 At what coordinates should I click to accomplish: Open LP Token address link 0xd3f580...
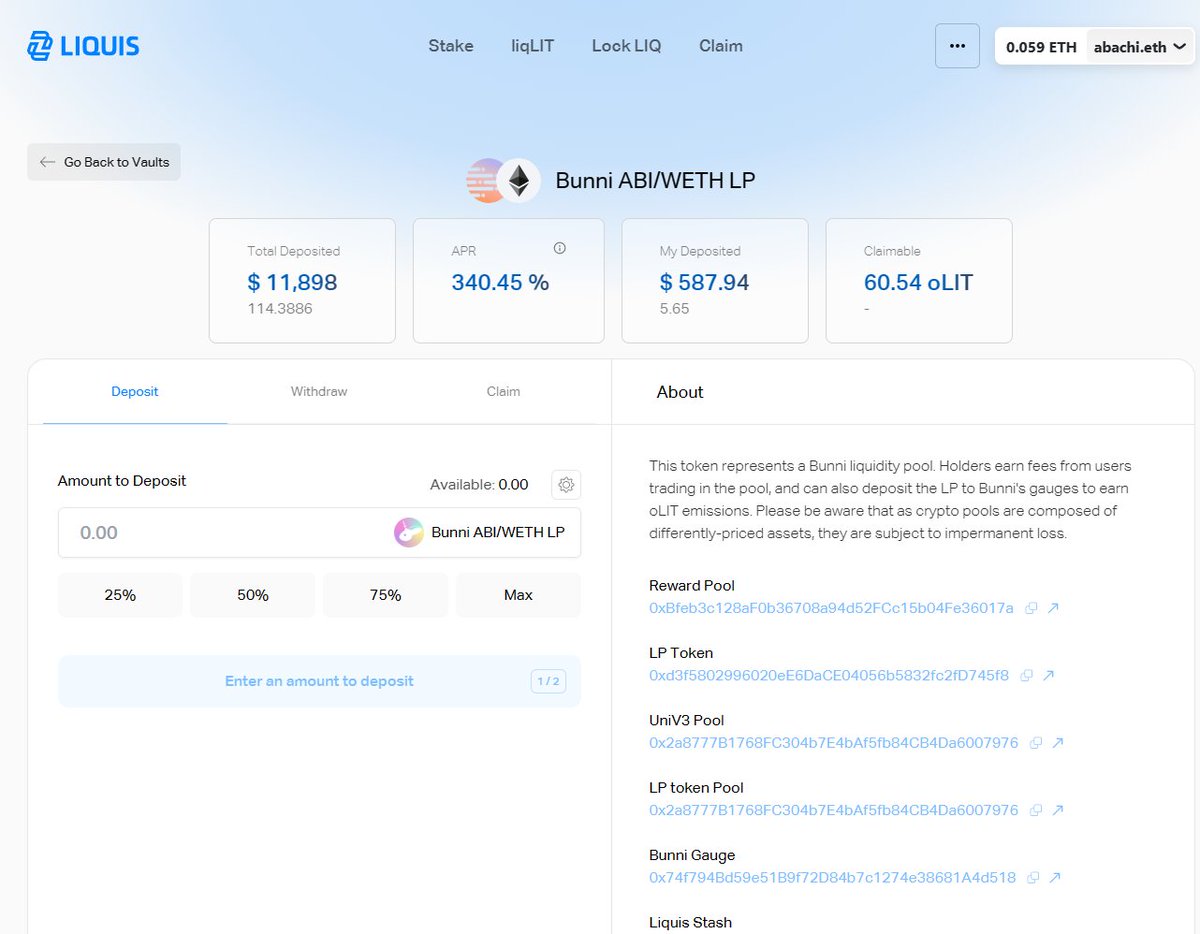click(829, 675)
